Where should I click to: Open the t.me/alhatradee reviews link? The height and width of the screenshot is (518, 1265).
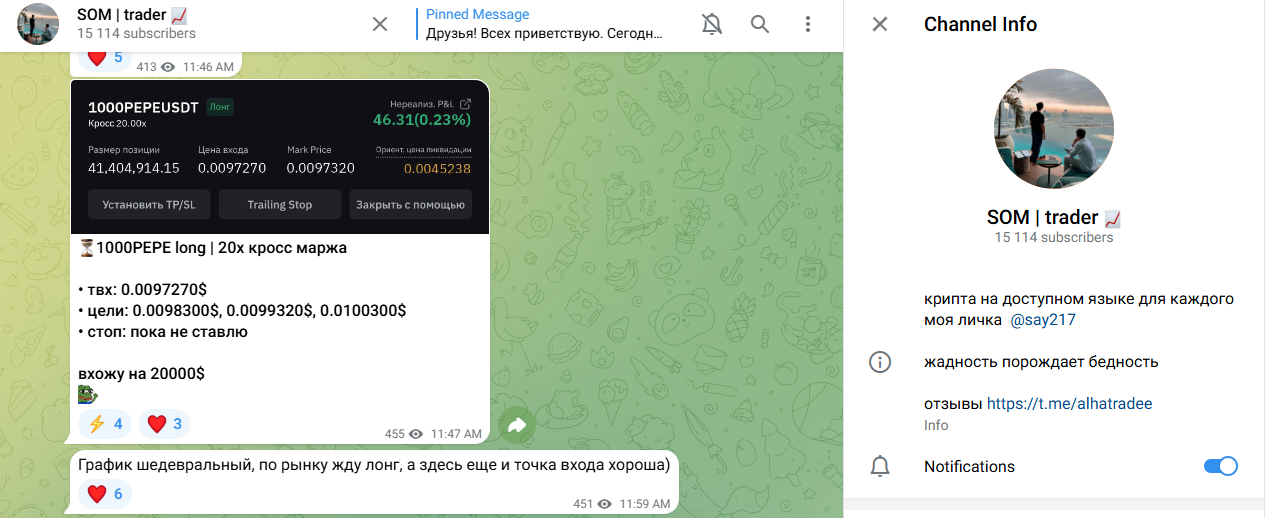click(1069, 404)
